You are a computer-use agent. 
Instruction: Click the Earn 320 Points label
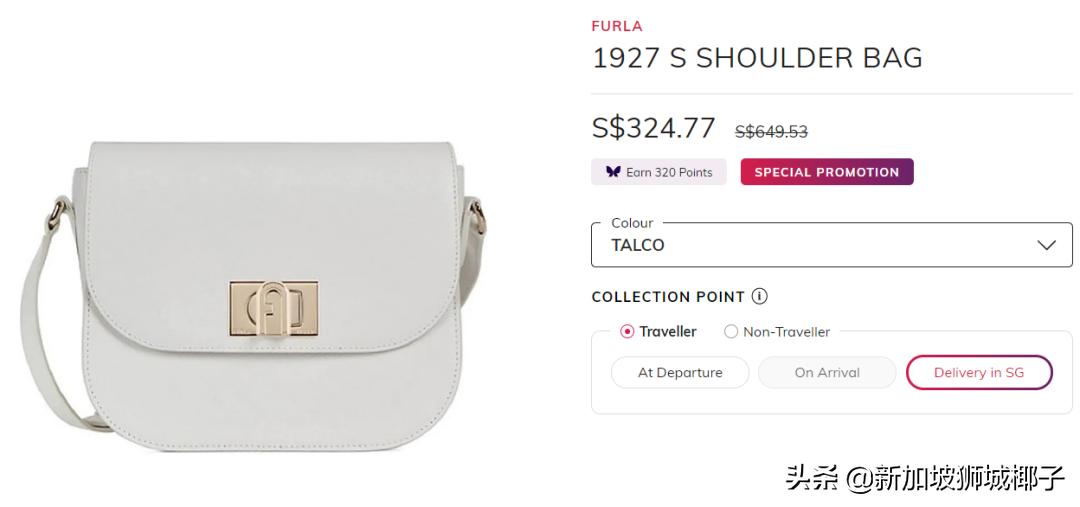tap(669, 172)
